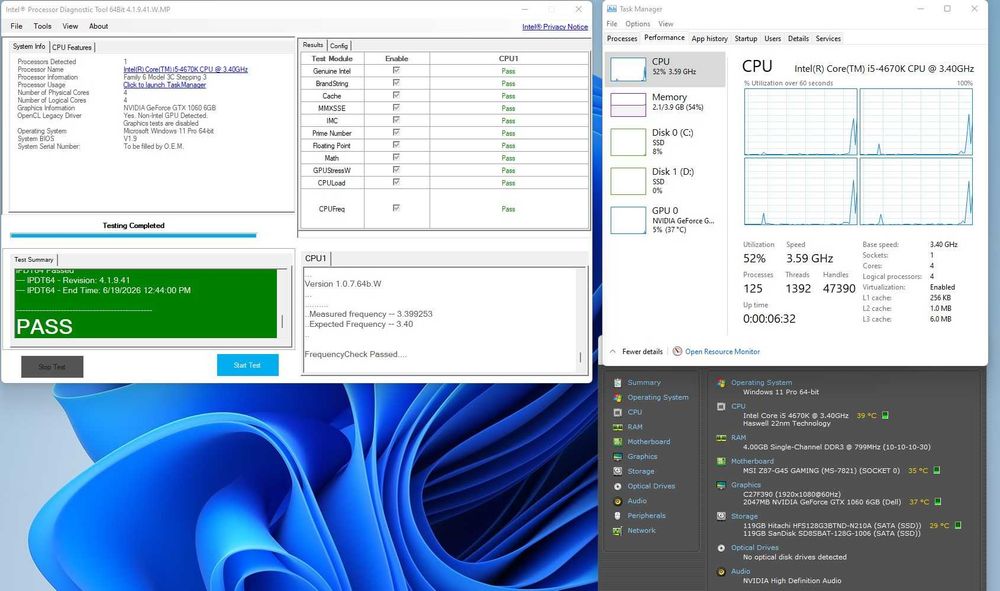
Task: Select the Memory graph thumbnail in Task Manager
Action: 628,105
